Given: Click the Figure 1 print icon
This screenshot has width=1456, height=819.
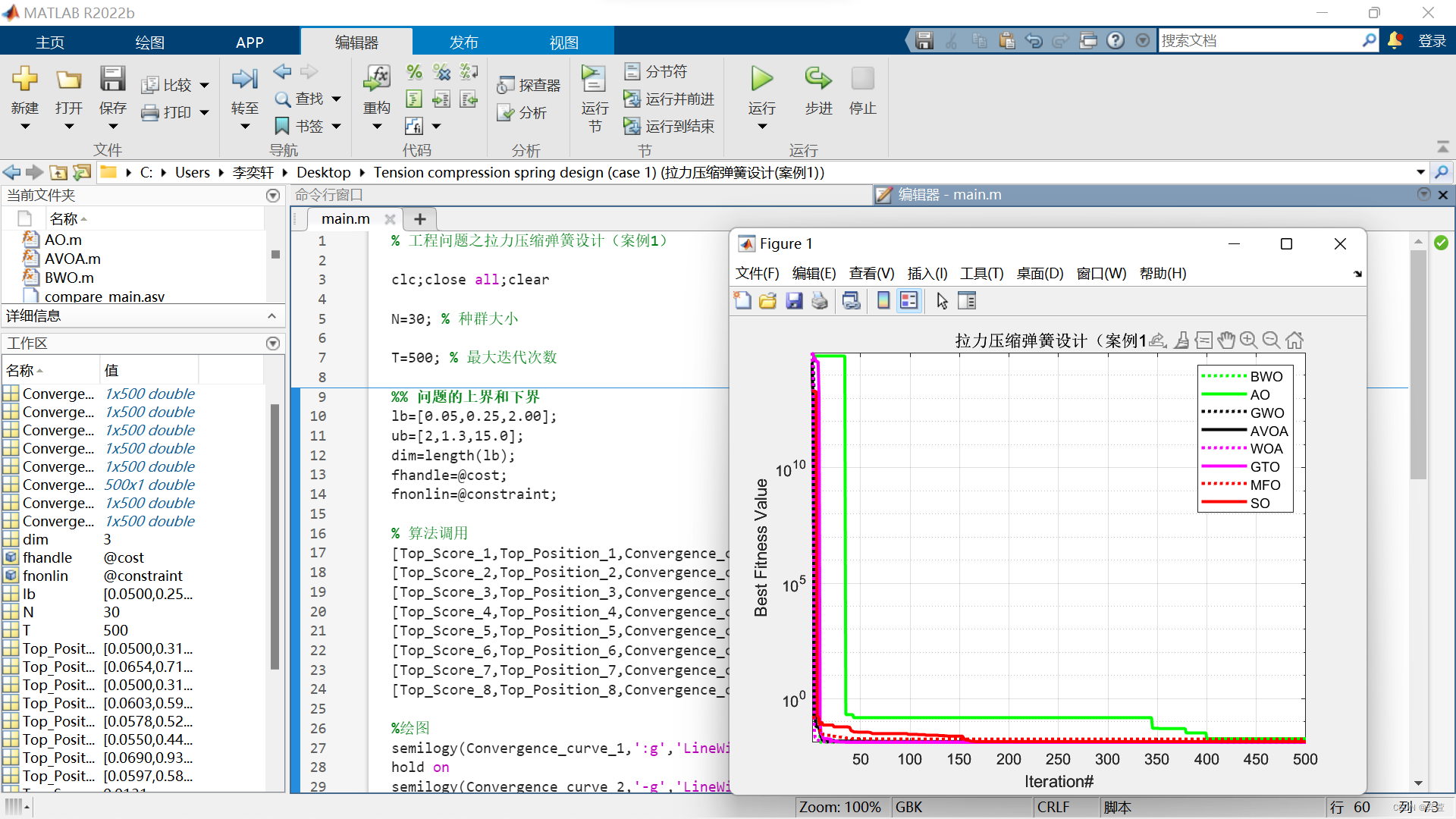Looking at the screenshot, I should pos(819,301).
